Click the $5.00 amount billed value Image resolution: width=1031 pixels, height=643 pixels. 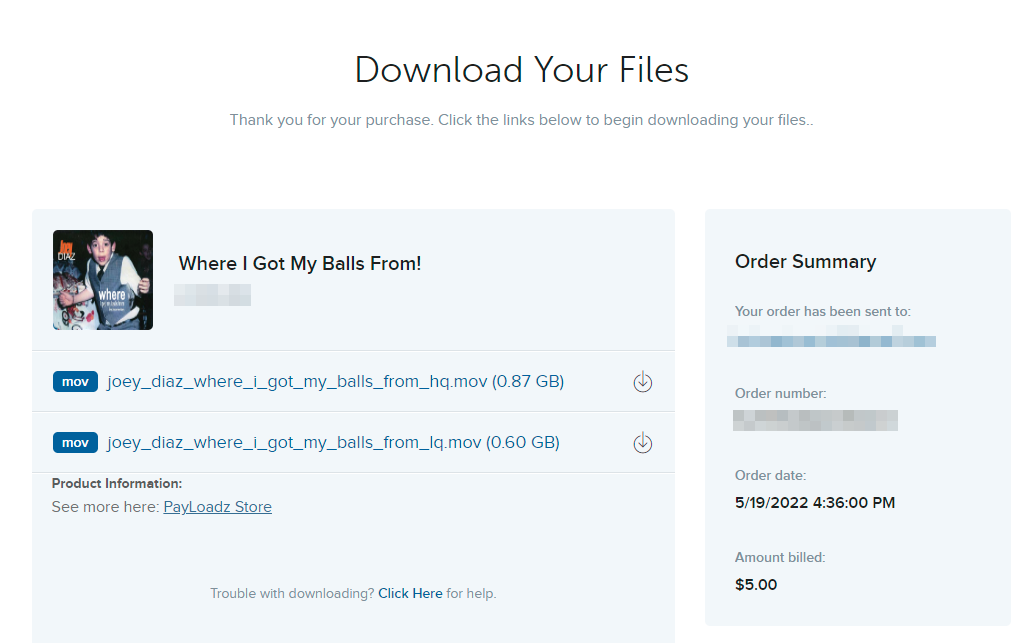756,585
